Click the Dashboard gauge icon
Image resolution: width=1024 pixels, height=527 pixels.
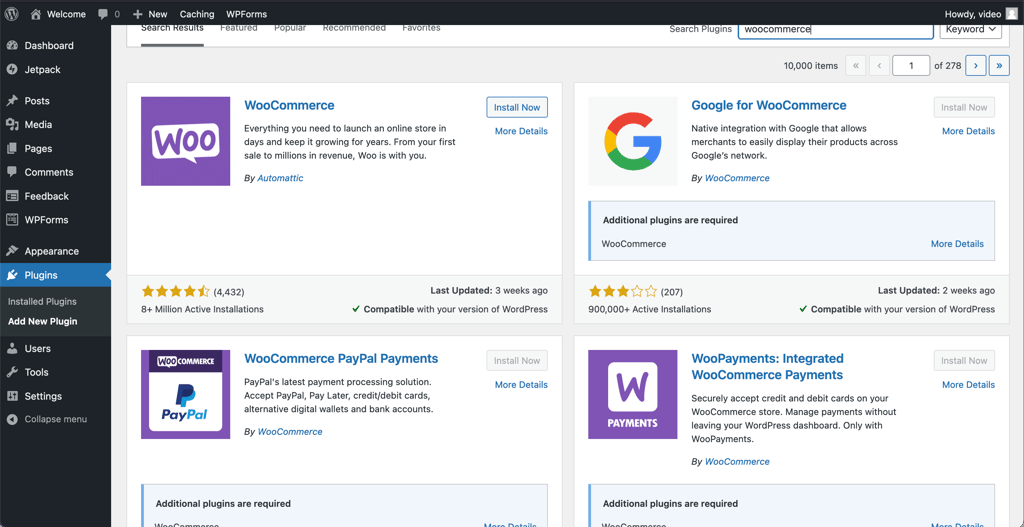point(12,46)
